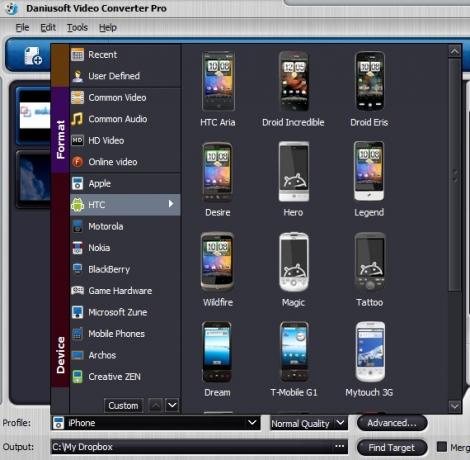Open the Apple device category
470x460 pixels.
(125, 183)
